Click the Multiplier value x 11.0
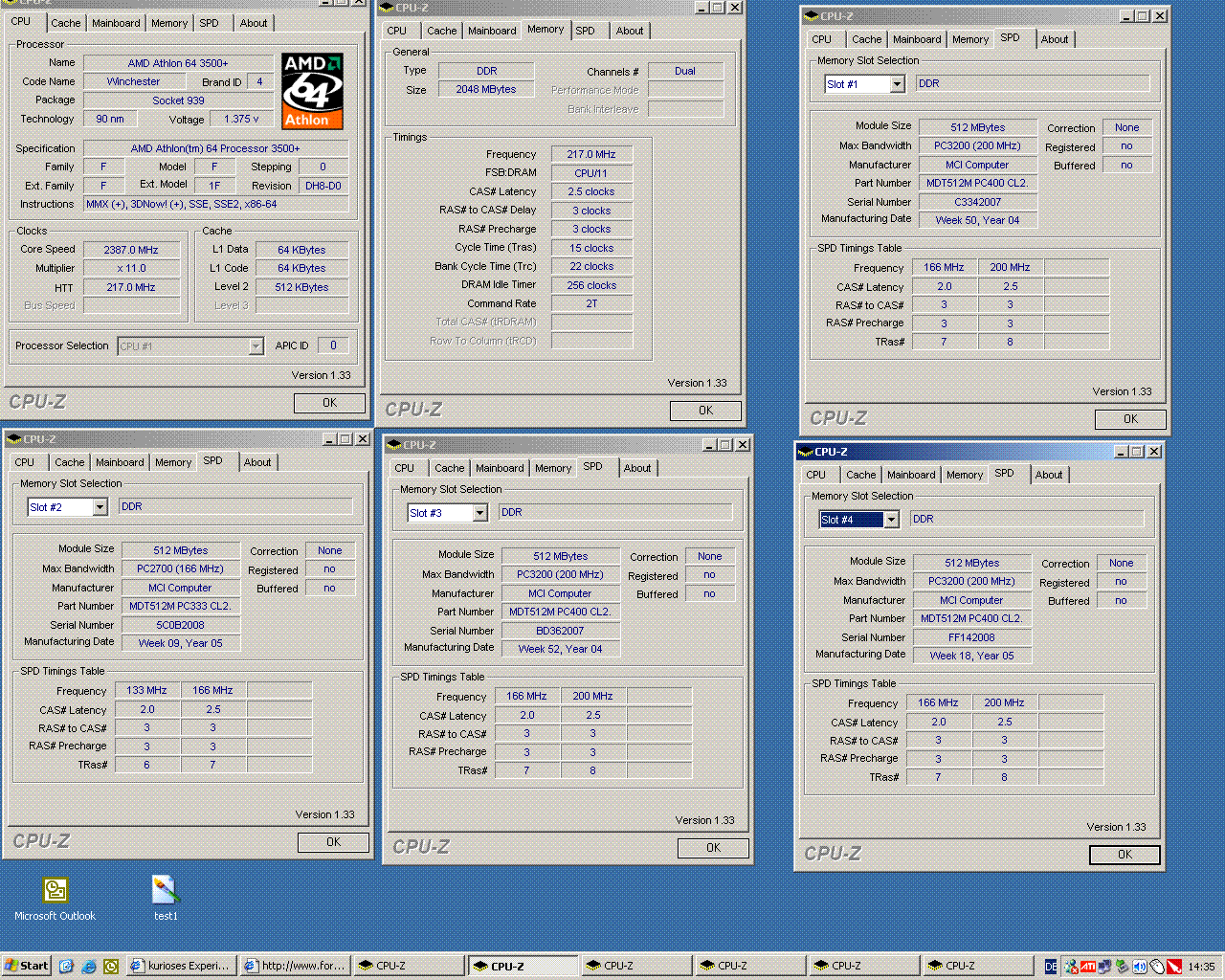 click(x=131, y=269)
